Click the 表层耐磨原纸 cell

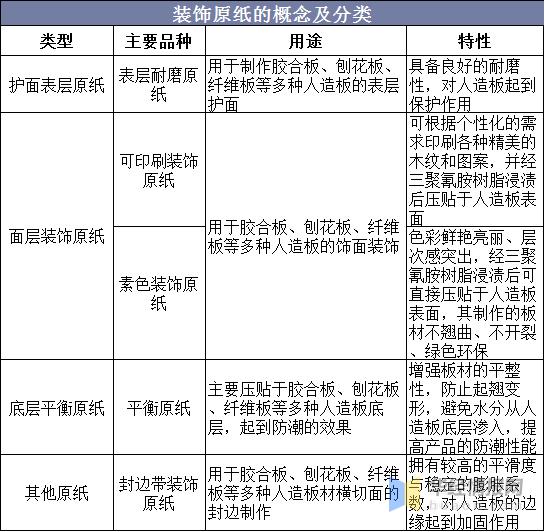click(x=159, y=84)
